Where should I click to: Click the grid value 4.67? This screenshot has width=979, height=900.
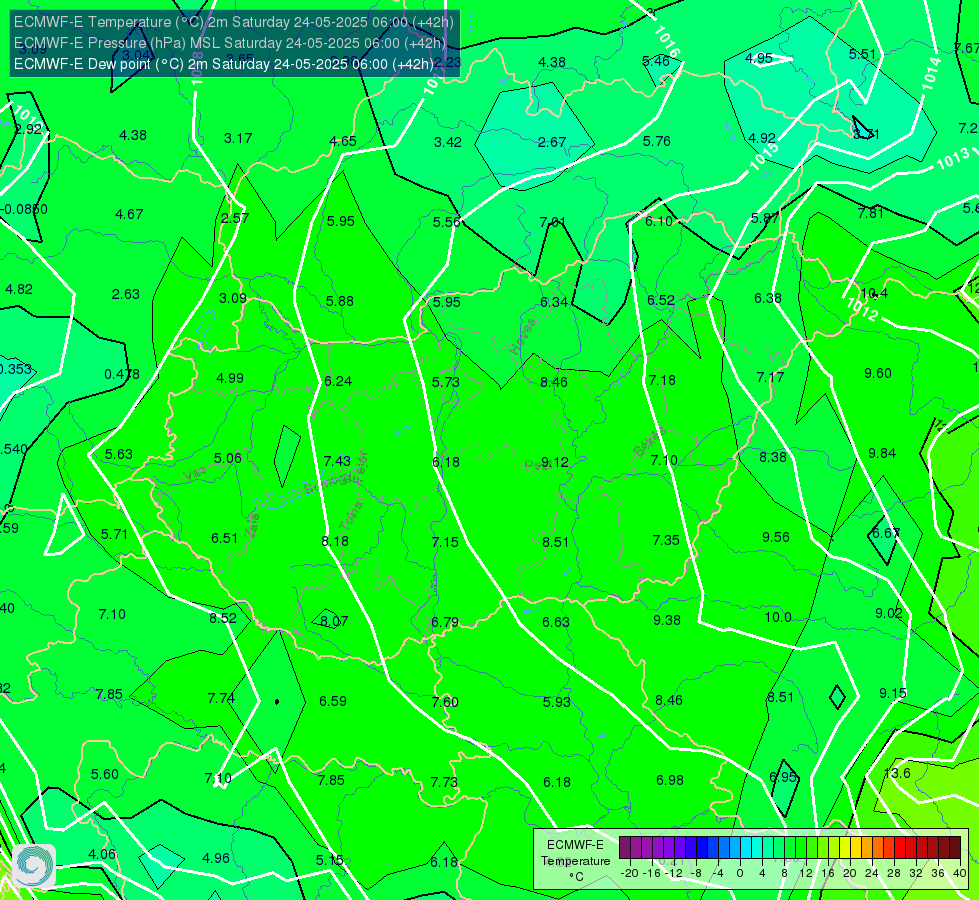[129, 214]
